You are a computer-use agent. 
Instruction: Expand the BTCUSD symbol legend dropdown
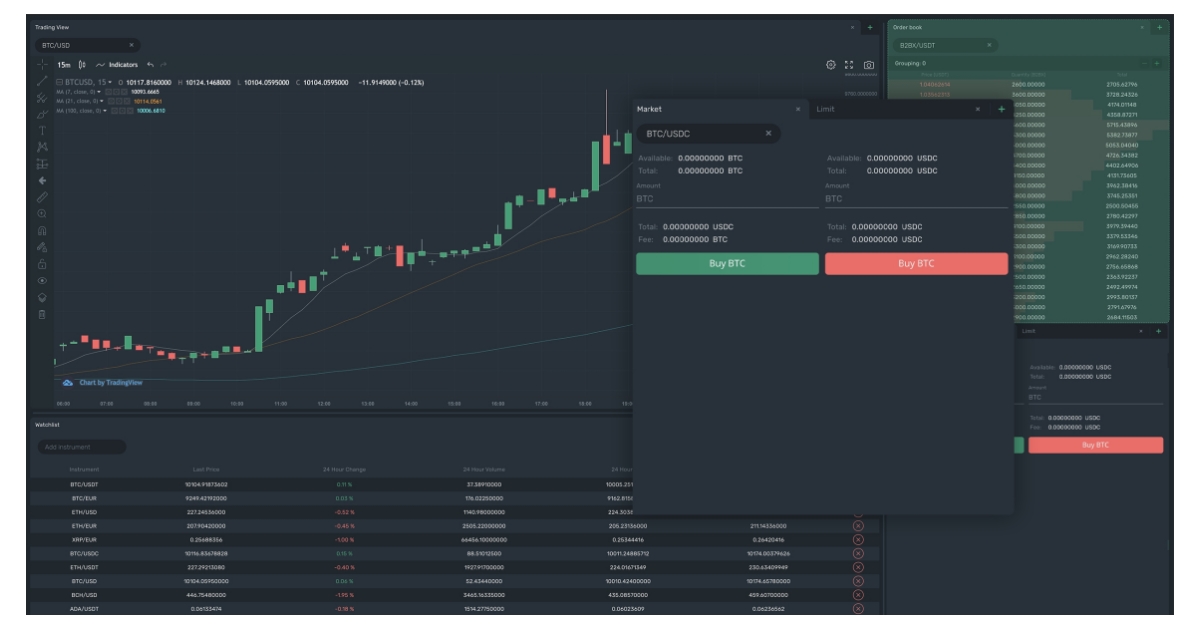point(110,82)
